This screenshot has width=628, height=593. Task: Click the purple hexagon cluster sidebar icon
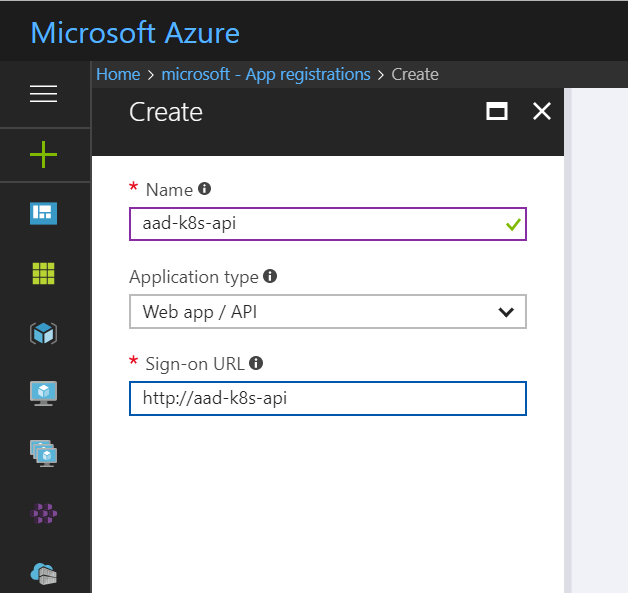coord(44,513)
